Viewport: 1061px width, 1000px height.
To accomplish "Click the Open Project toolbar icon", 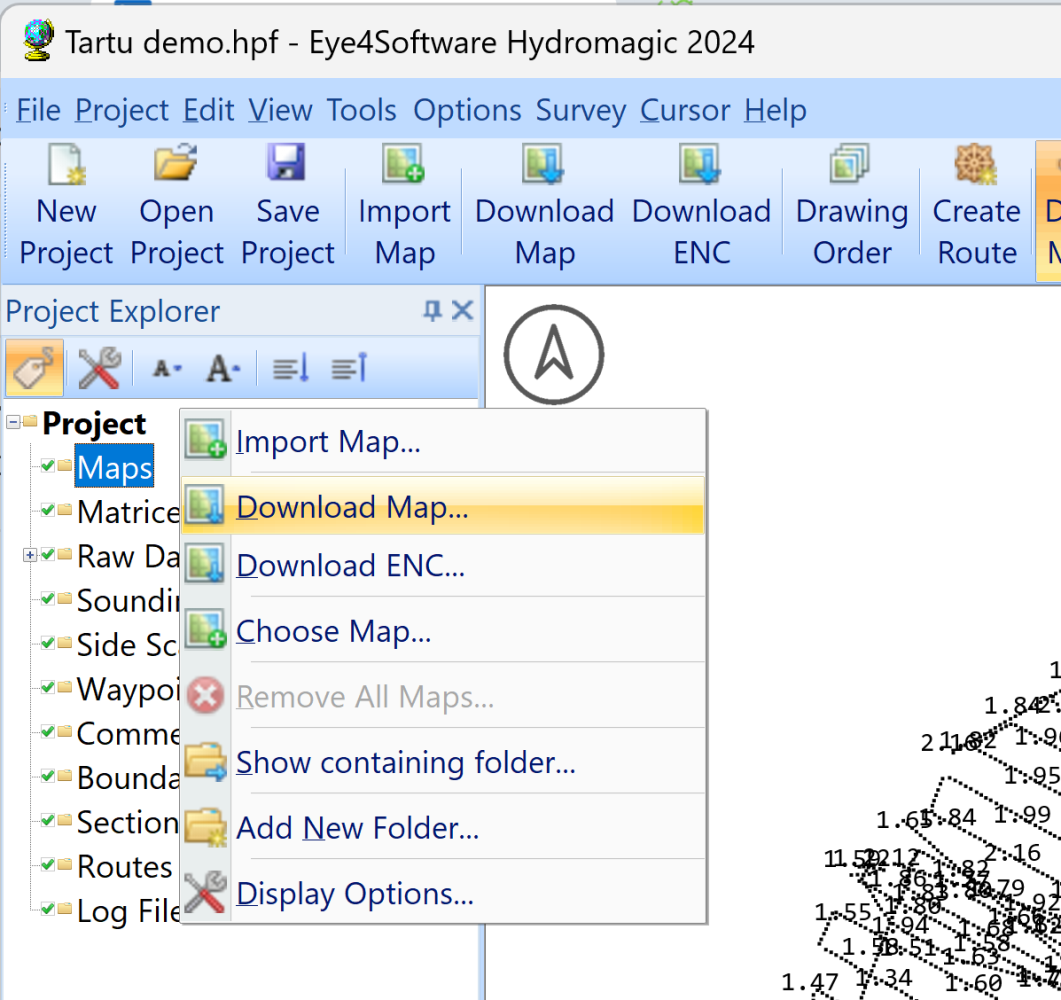I will [176, 163].
